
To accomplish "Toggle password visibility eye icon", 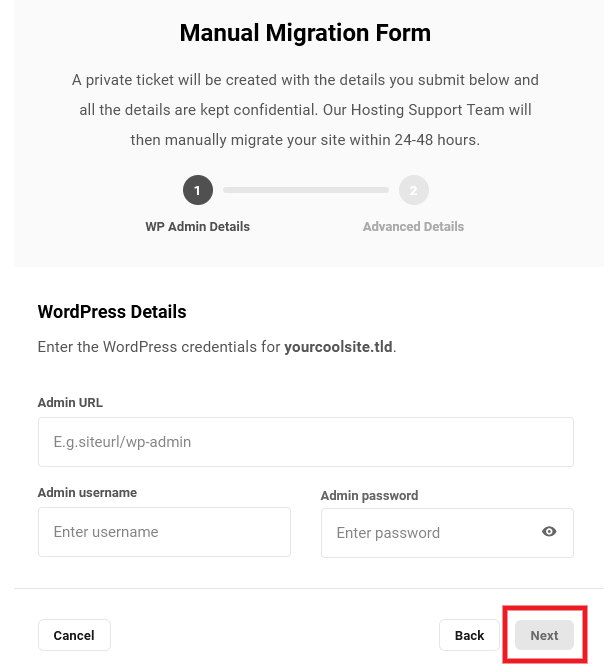I will pyautogui.click(x=549, y=532).
